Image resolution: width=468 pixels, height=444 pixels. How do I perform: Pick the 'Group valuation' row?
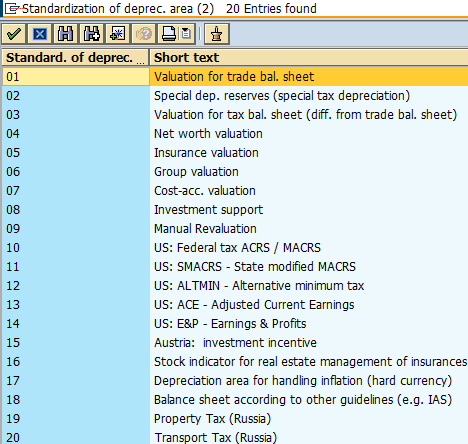point(235,172)
